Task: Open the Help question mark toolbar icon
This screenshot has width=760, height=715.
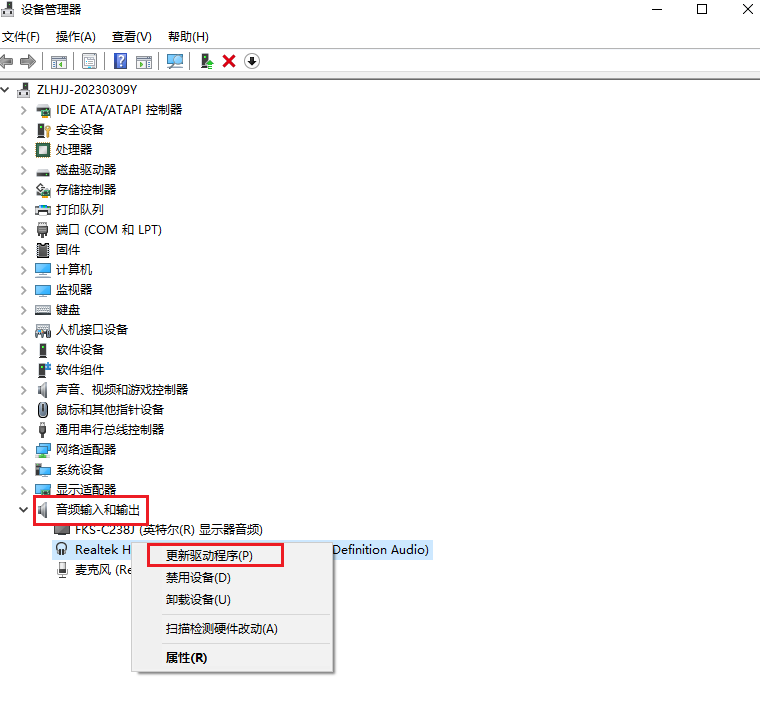Action: [120, 61]
